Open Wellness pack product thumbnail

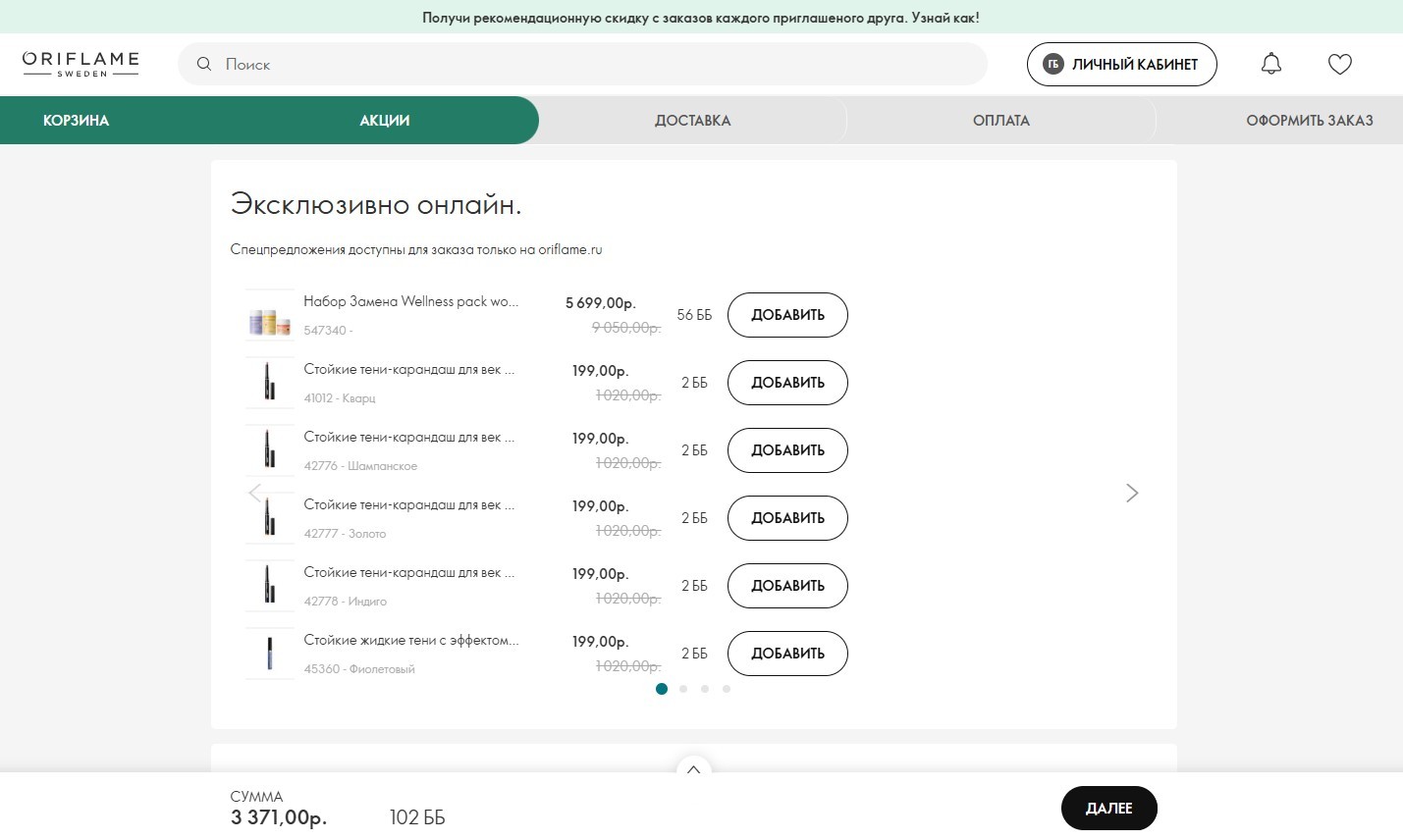coord(270,315)
